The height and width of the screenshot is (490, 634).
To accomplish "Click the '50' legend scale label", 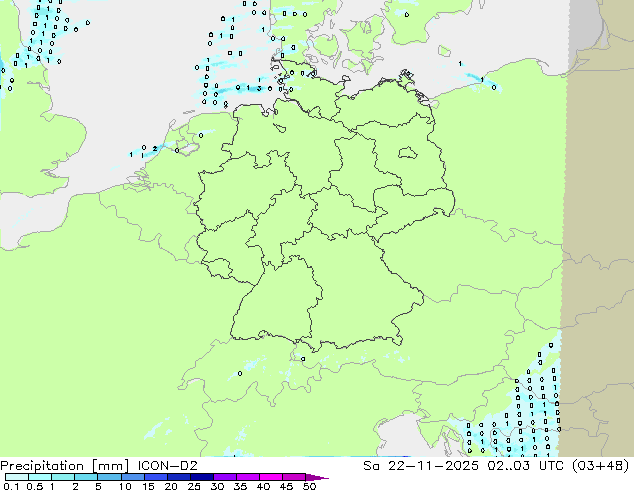I will point(309,486).
